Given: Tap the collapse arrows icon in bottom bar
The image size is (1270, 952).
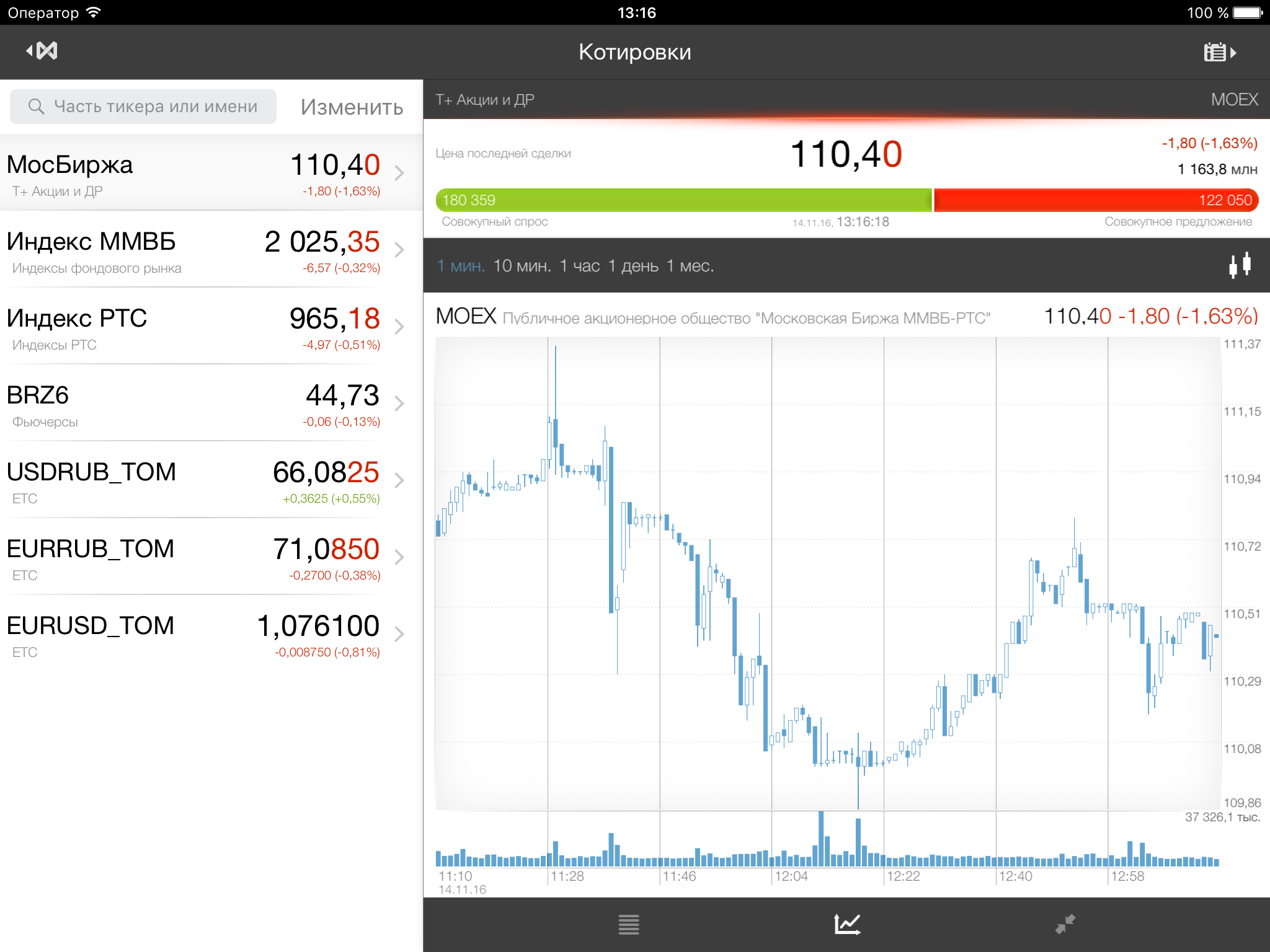Looking at the screenshot, I should pyautogui.click(x=1065, y=924).
